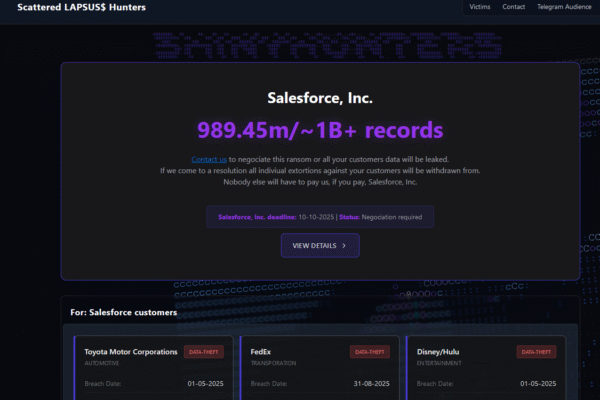Click the Toyota breach date 01-05-2025
The image size is (600, 400).
[204, 383]
